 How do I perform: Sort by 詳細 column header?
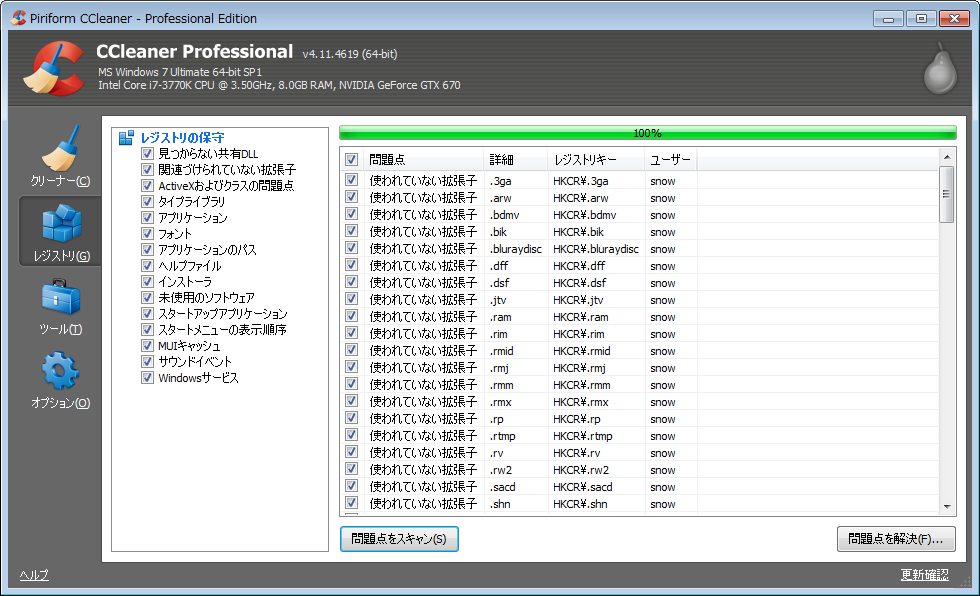point(516,159)
